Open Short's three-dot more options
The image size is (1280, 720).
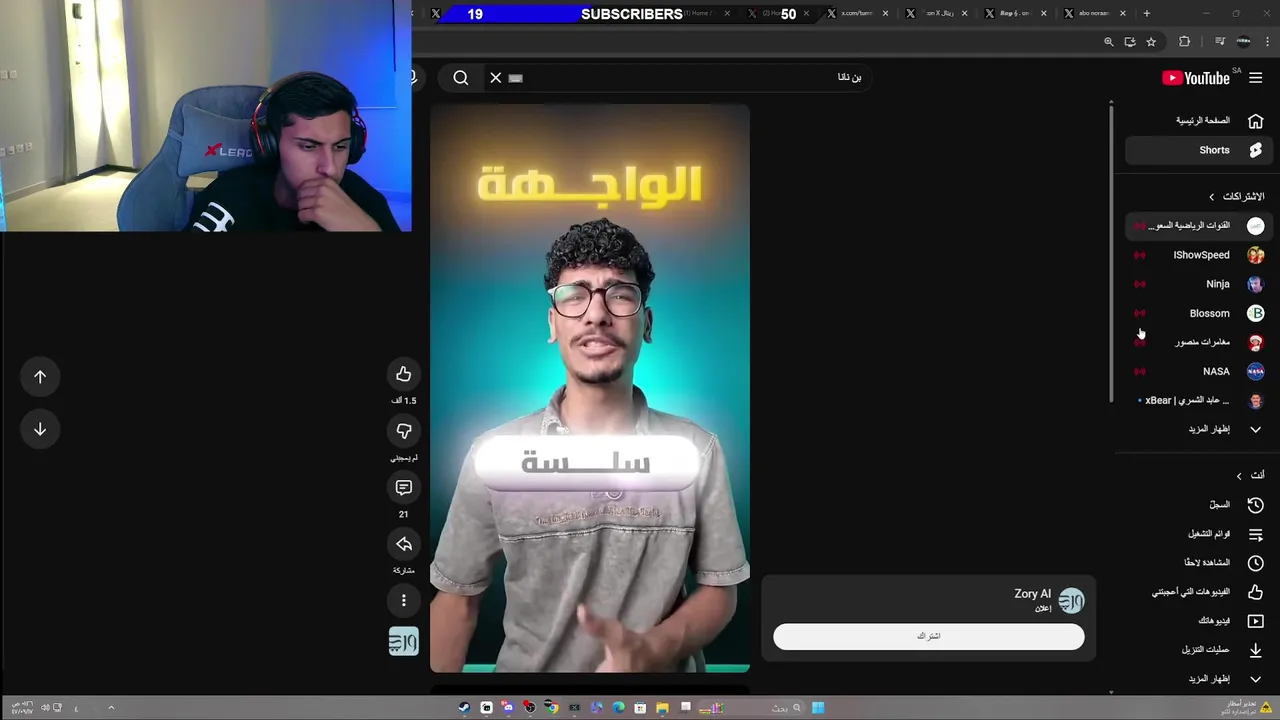pyautogui.click(x=404, y=601)
